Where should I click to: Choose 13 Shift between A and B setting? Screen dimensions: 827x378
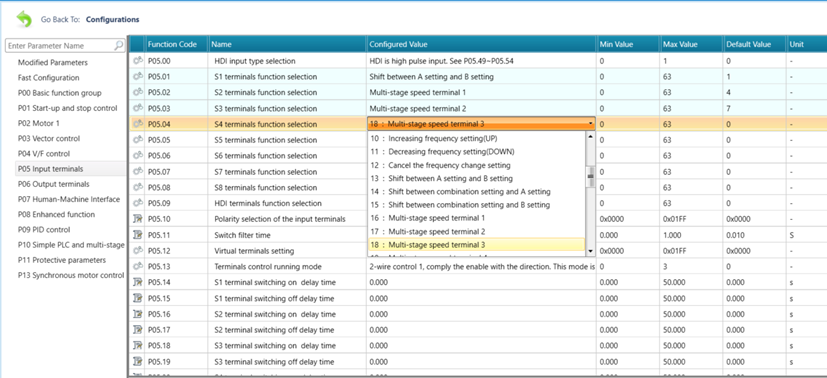pos(476,178)
